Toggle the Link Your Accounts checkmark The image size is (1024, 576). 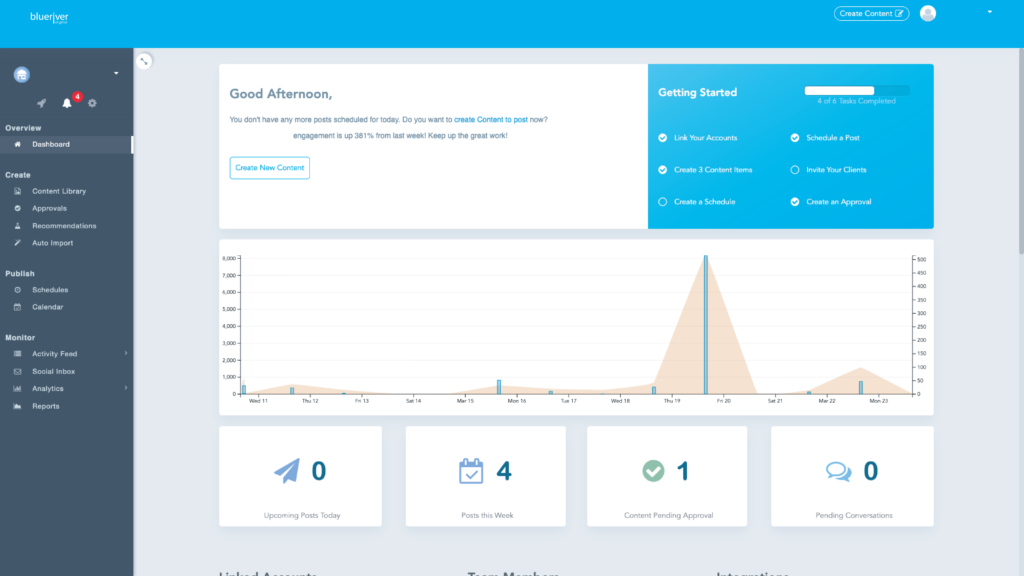[662, 138]
